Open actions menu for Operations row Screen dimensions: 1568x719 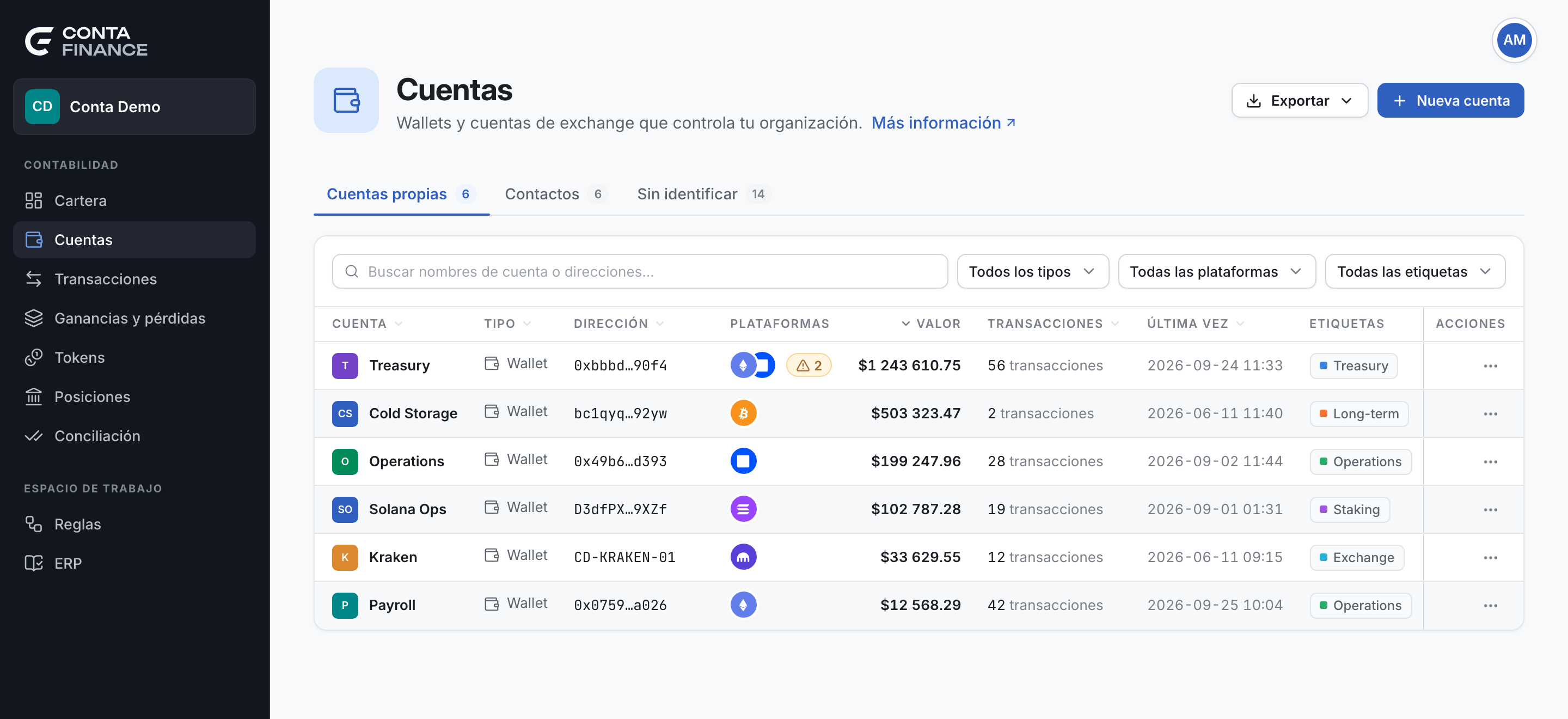tap(1490, 462)
